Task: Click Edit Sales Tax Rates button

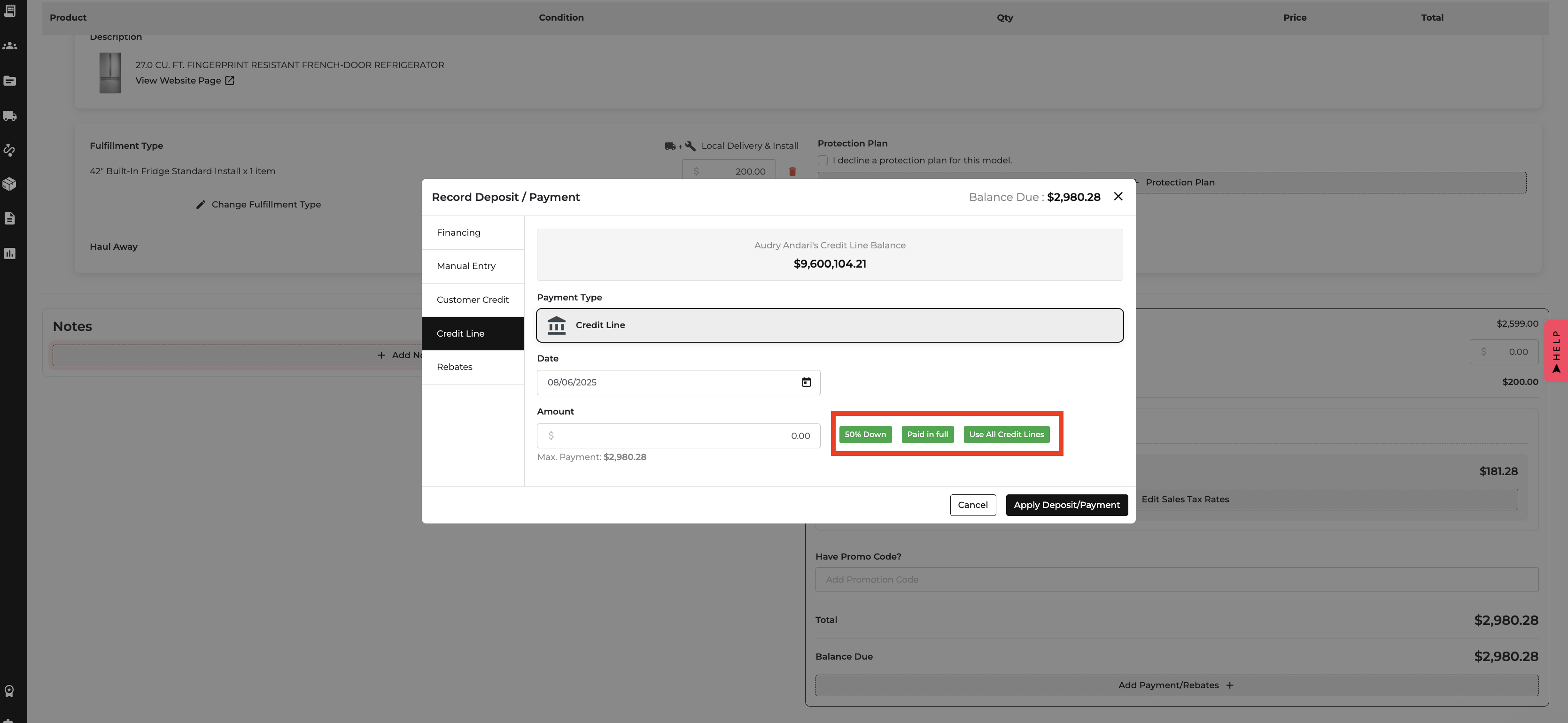Action: 1185,499
